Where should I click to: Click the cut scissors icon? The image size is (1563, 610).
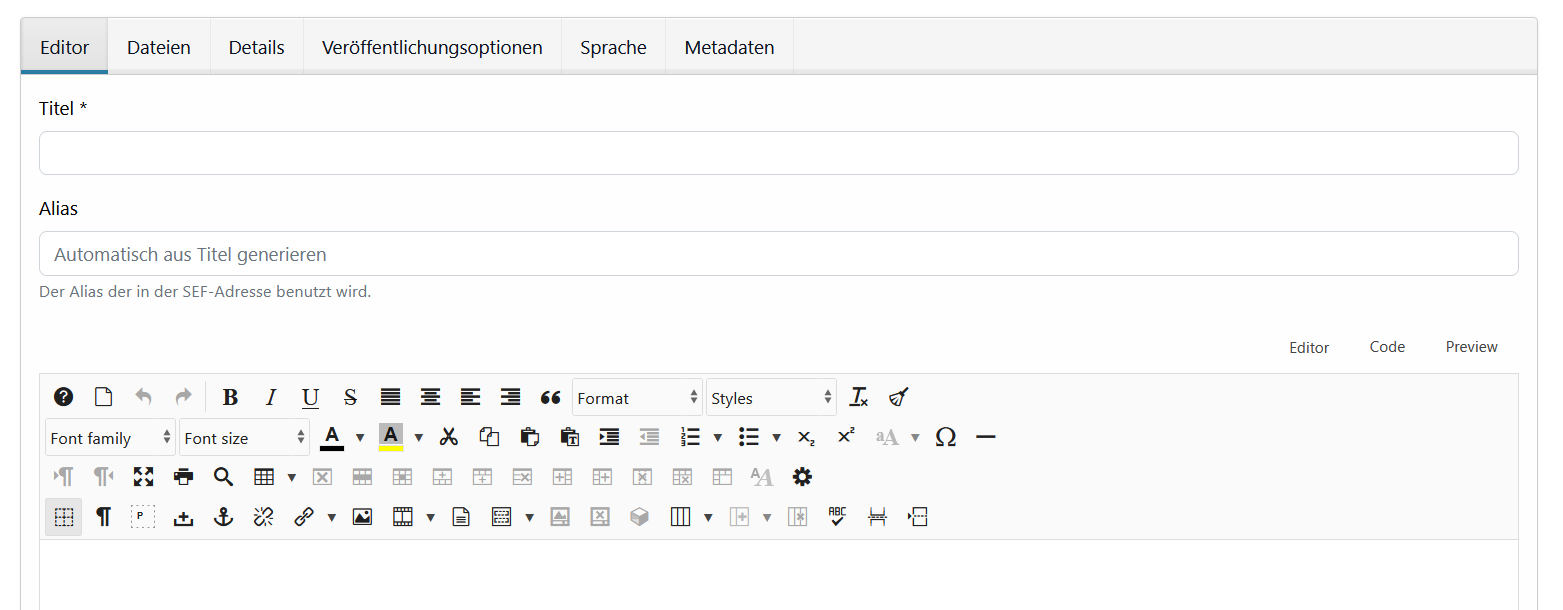tap(449, 437)
